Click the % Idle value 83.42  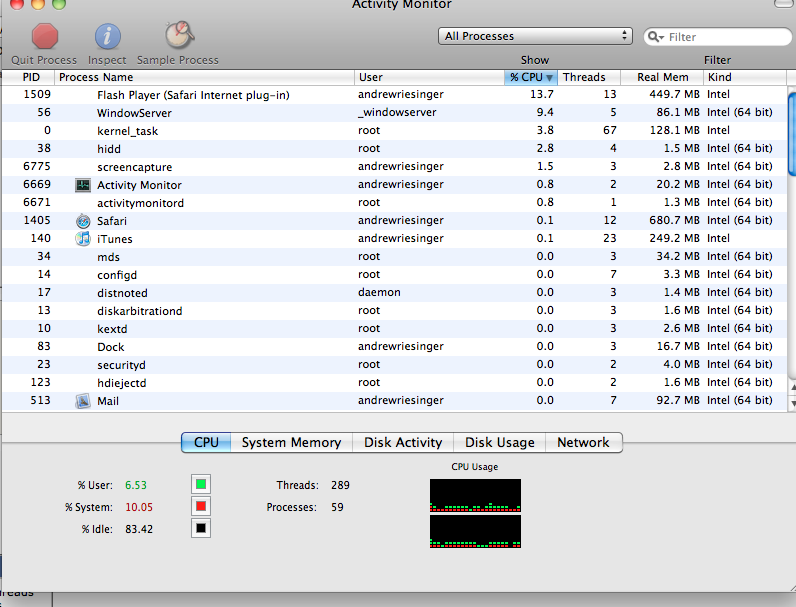139,529
